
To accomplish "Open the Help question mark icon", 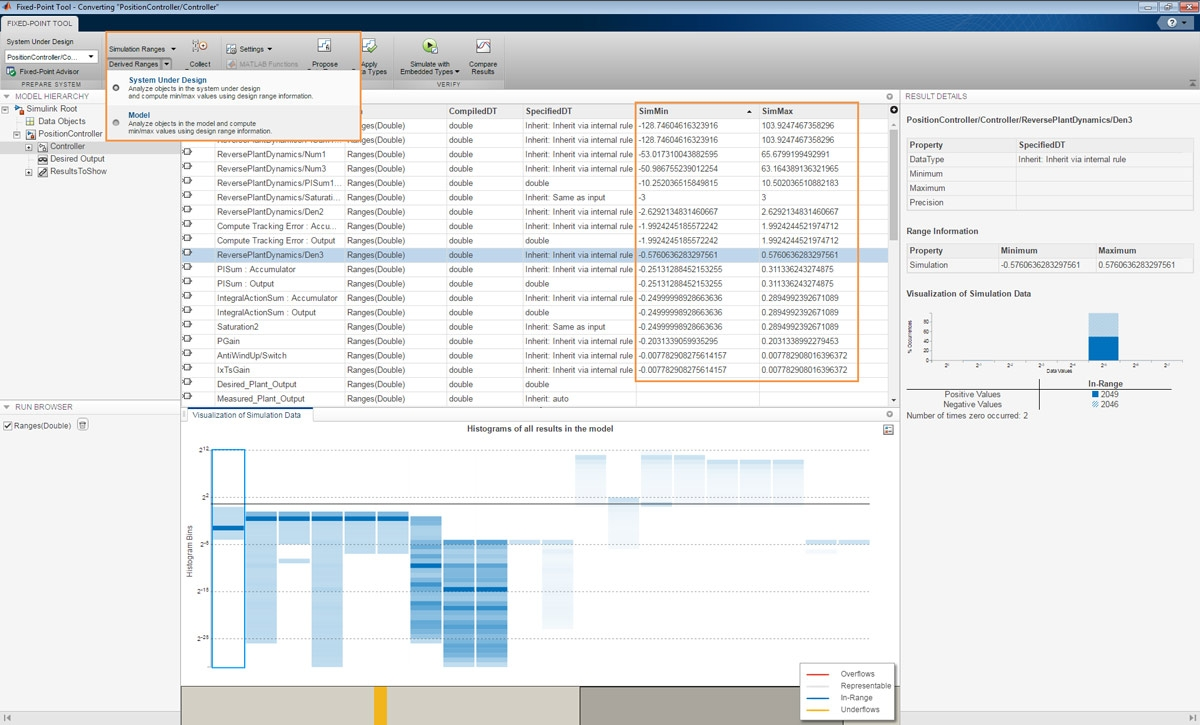I will (1173, 21).
